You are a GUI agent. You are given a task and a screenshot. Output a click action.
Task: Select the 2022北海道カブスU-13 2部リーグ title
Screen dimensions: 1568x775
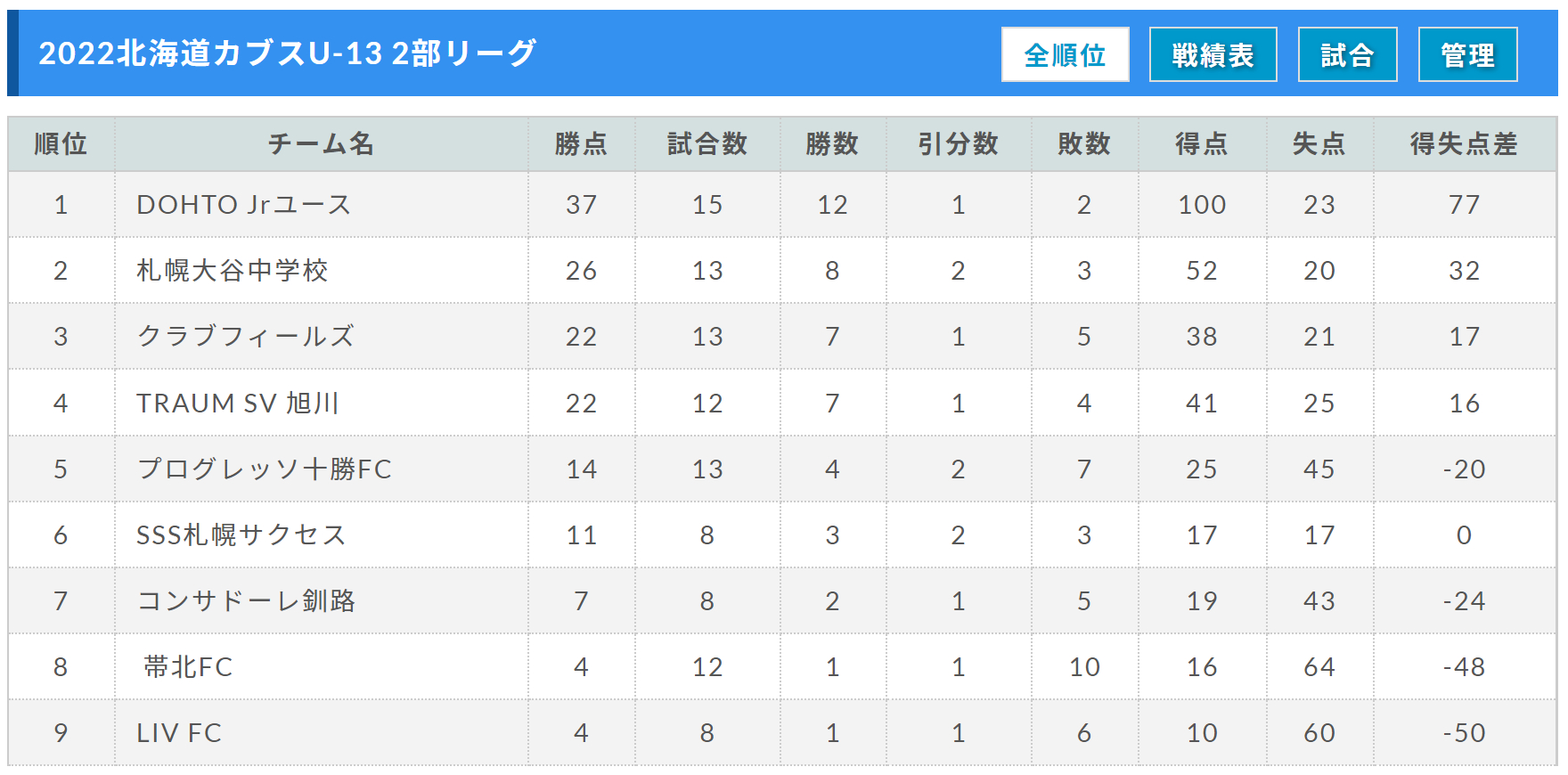tap(287, 53)
